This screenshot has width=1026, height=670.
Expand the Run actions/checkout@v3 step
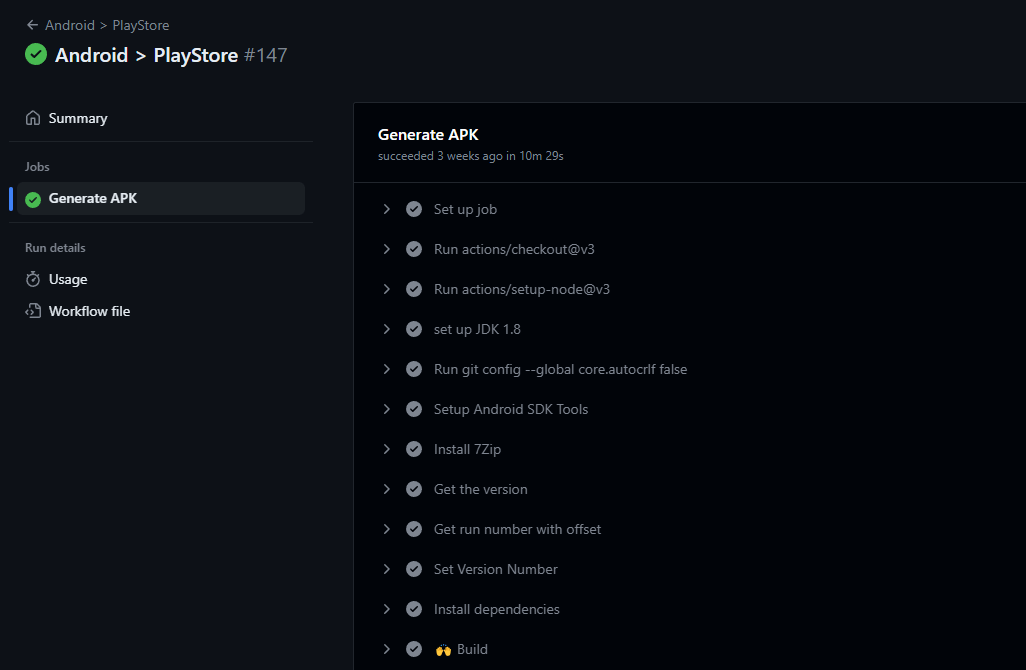(x=387, y=249)
